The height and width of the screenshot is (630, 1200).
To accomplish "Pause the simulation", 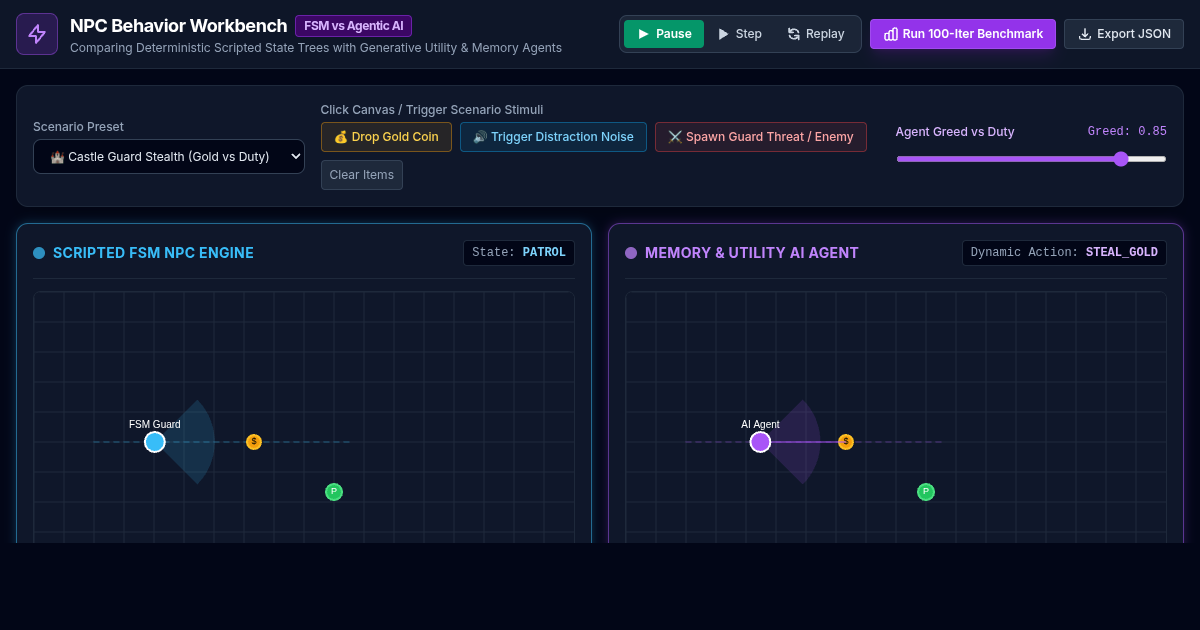I will (x=664, y=34).
